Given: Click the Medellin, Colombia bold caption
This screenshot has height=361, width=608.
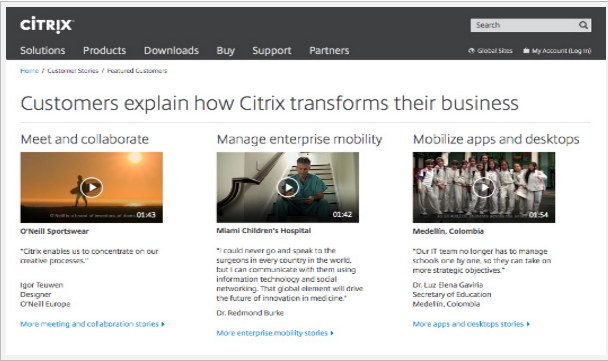Looking at the screenshot, I should point(448,231).
